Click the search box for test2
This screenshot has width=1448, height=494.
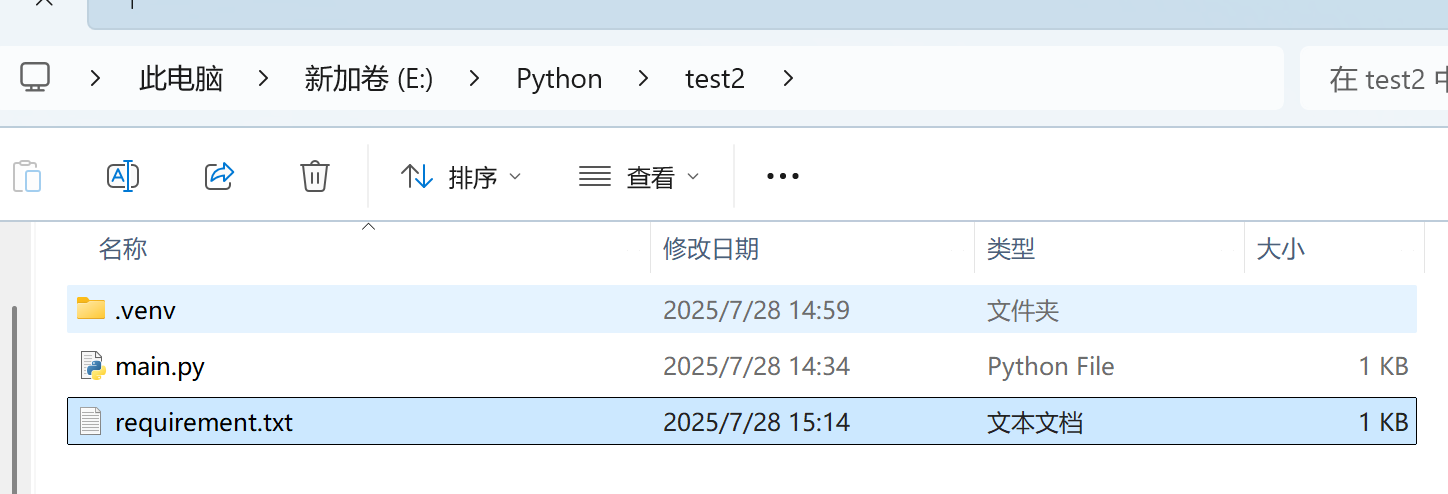(1374, 78)
